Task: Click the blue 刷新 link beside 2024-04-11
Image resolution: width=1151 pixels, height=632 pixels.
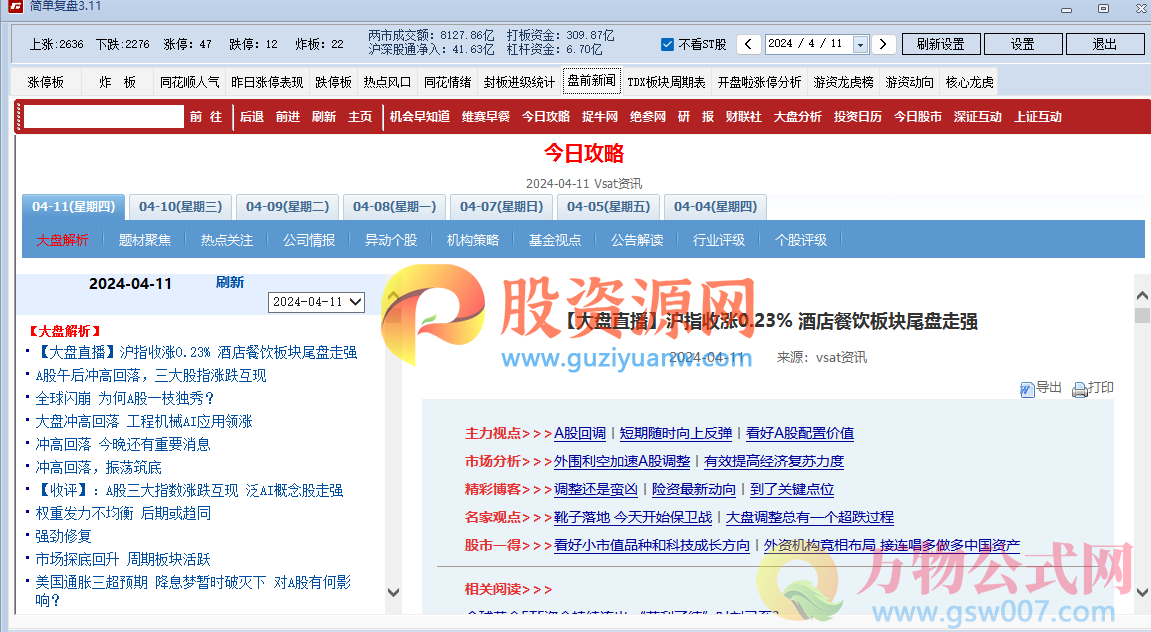Action: click(x=230, y=283)
